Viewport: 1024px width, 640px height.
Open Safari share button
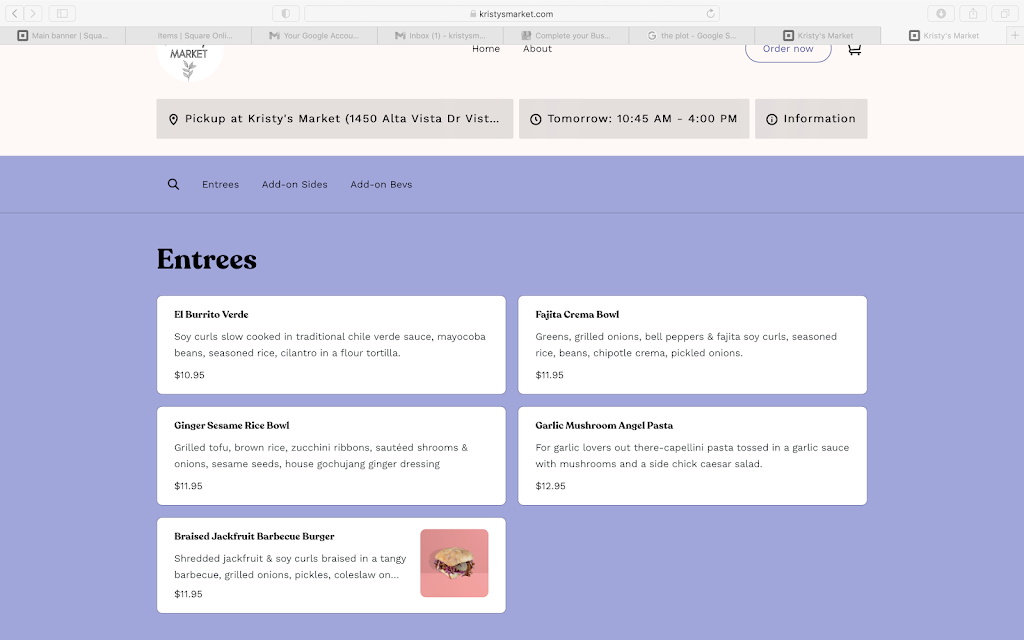[973, 13]
